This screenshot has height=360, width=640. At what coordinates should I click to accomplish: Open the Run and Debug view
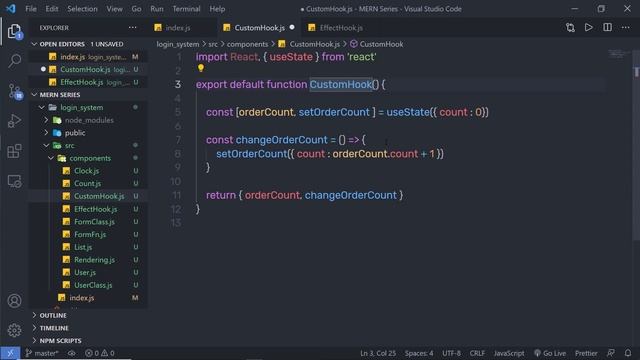coord(14,121)
